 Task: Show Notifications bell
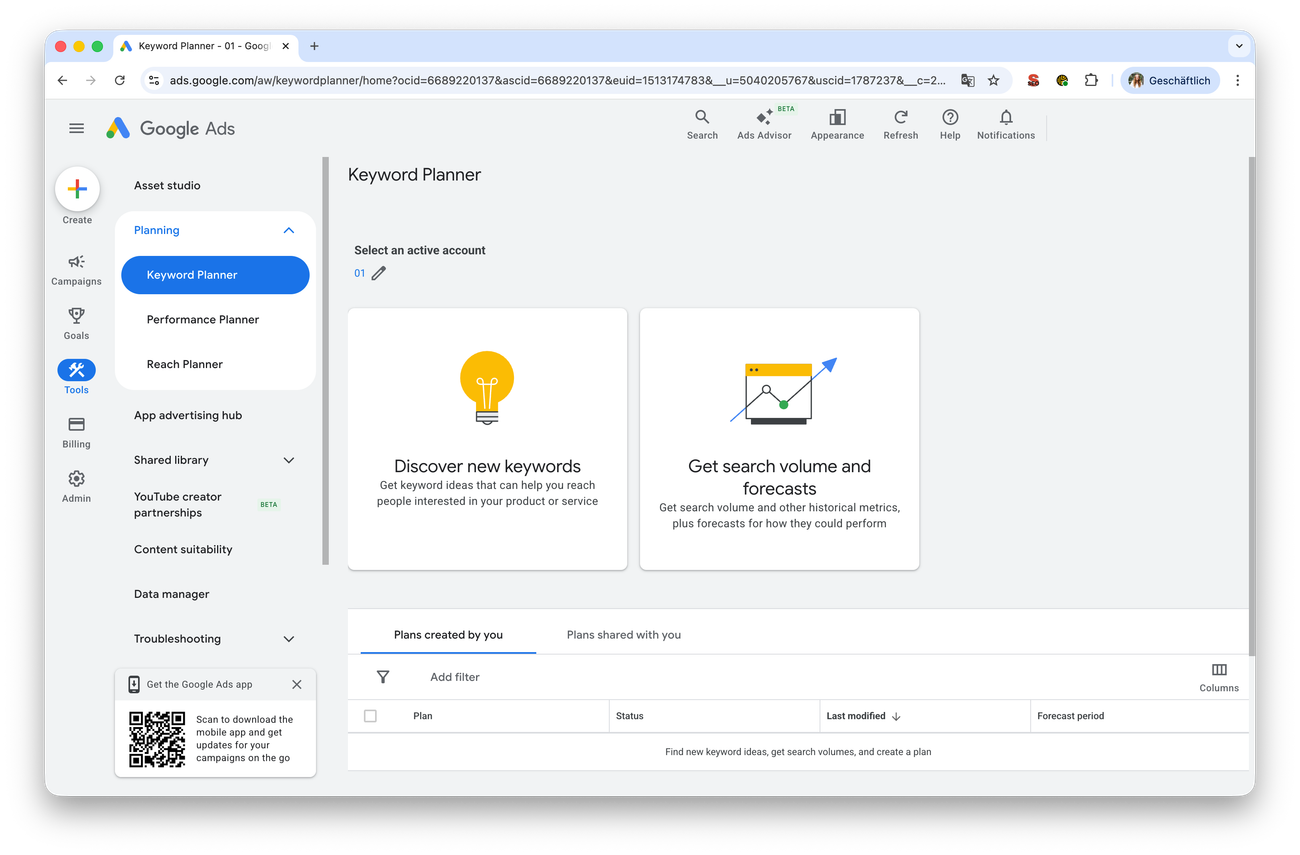[1006, 125]
